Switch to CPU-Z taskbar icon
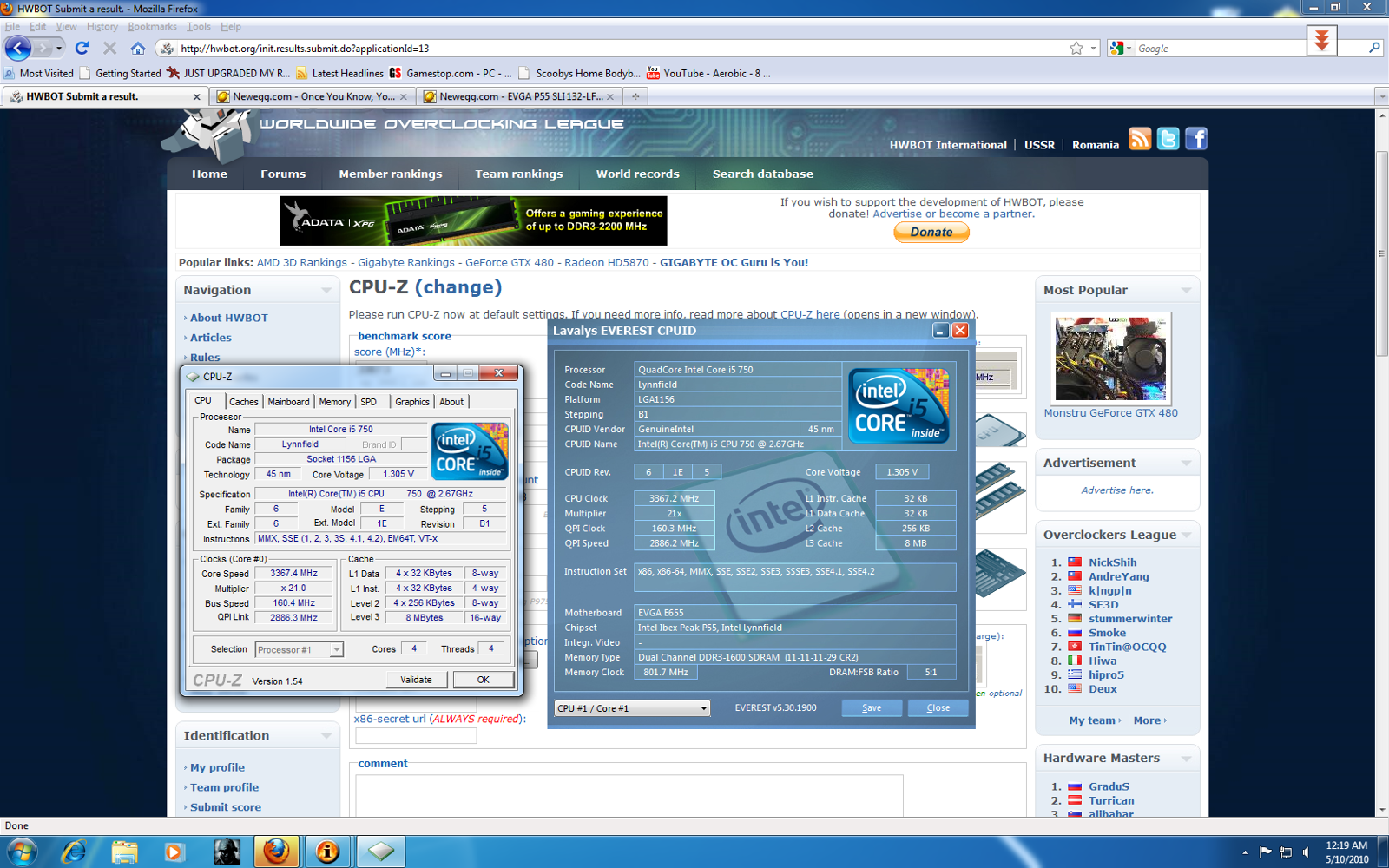Screen dimensions: 1389x868 (x=380, y=852)
